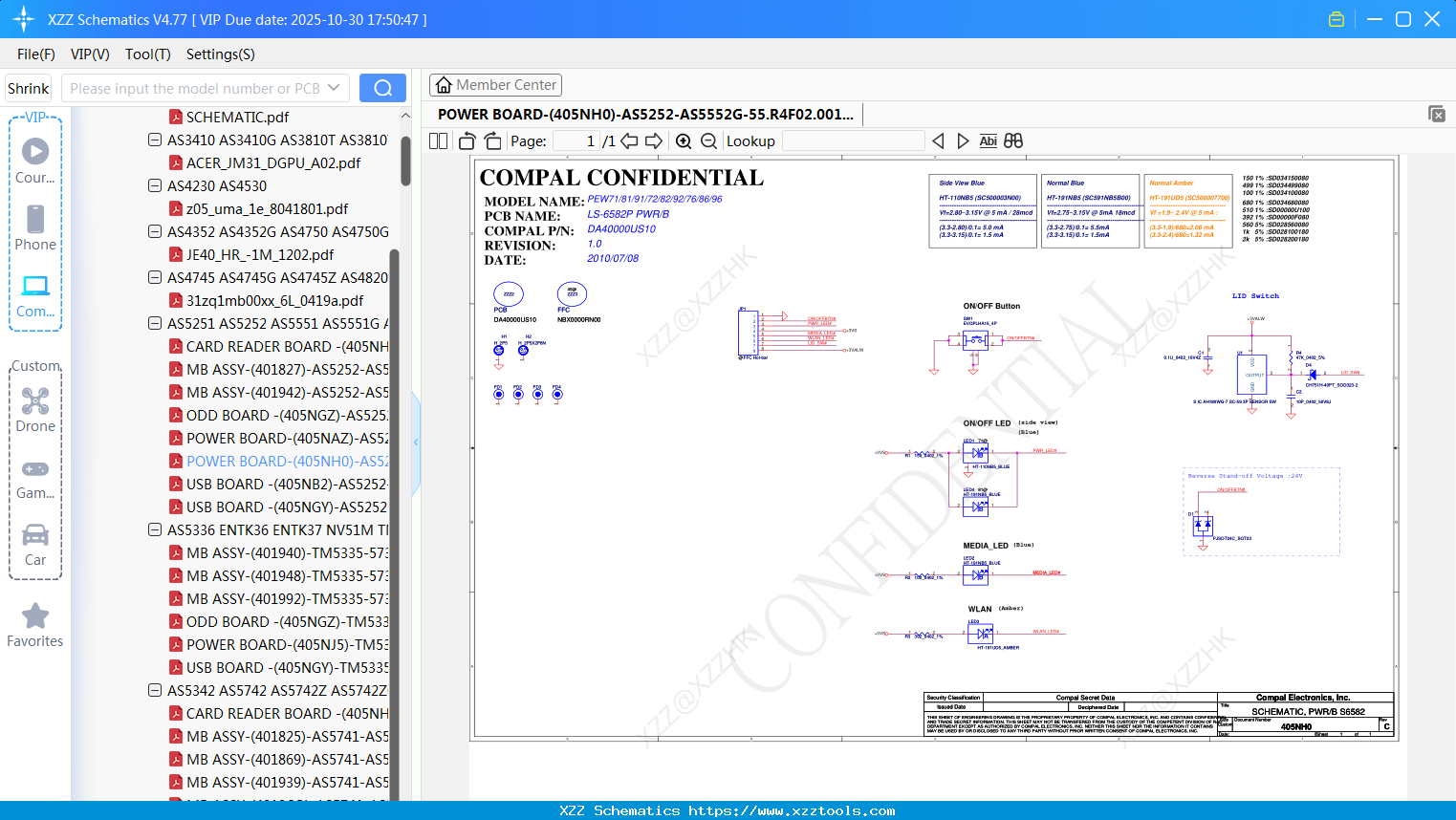Collapse the side panel with the splitter arrow
The height and width of the screenshot is (820, 1456).
pyautogui.click(x=416, y=442)
